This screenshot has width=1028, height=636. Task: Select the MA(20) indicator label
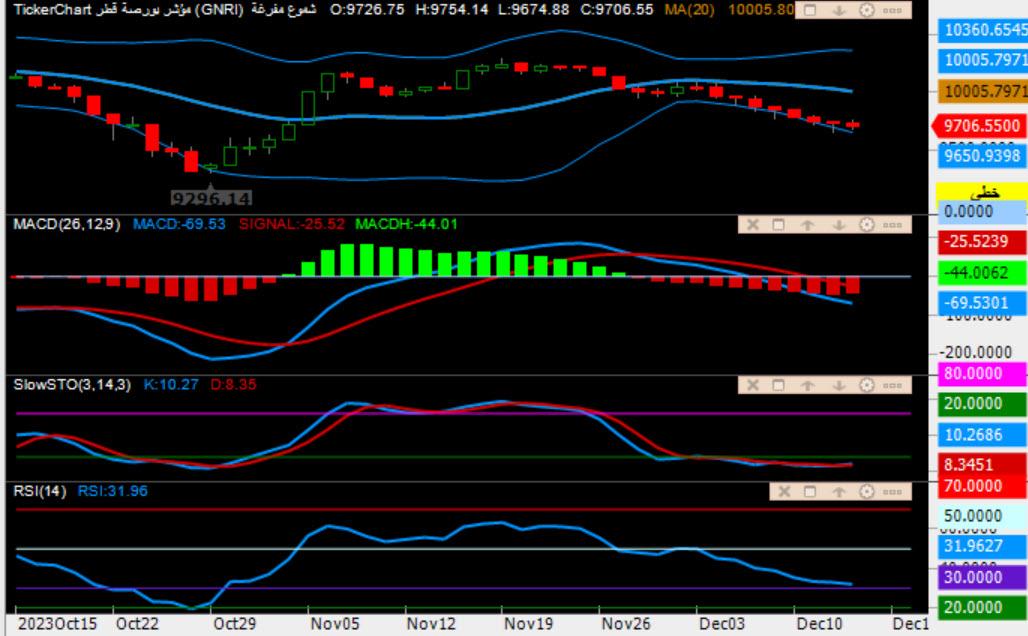coord(689,10)
